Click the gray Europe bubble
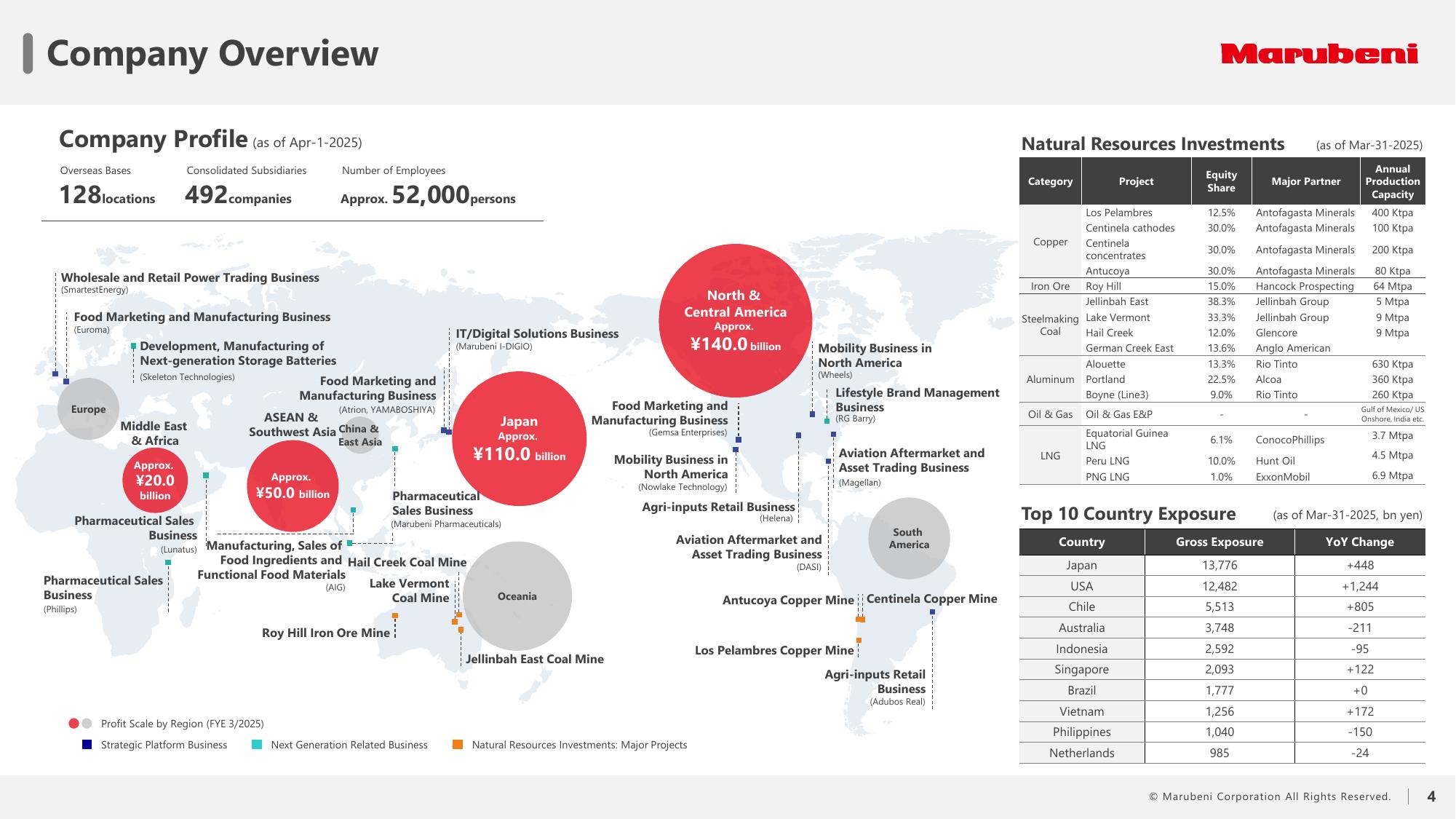This screenshot has width=1456, height=819. click(88, 409)
